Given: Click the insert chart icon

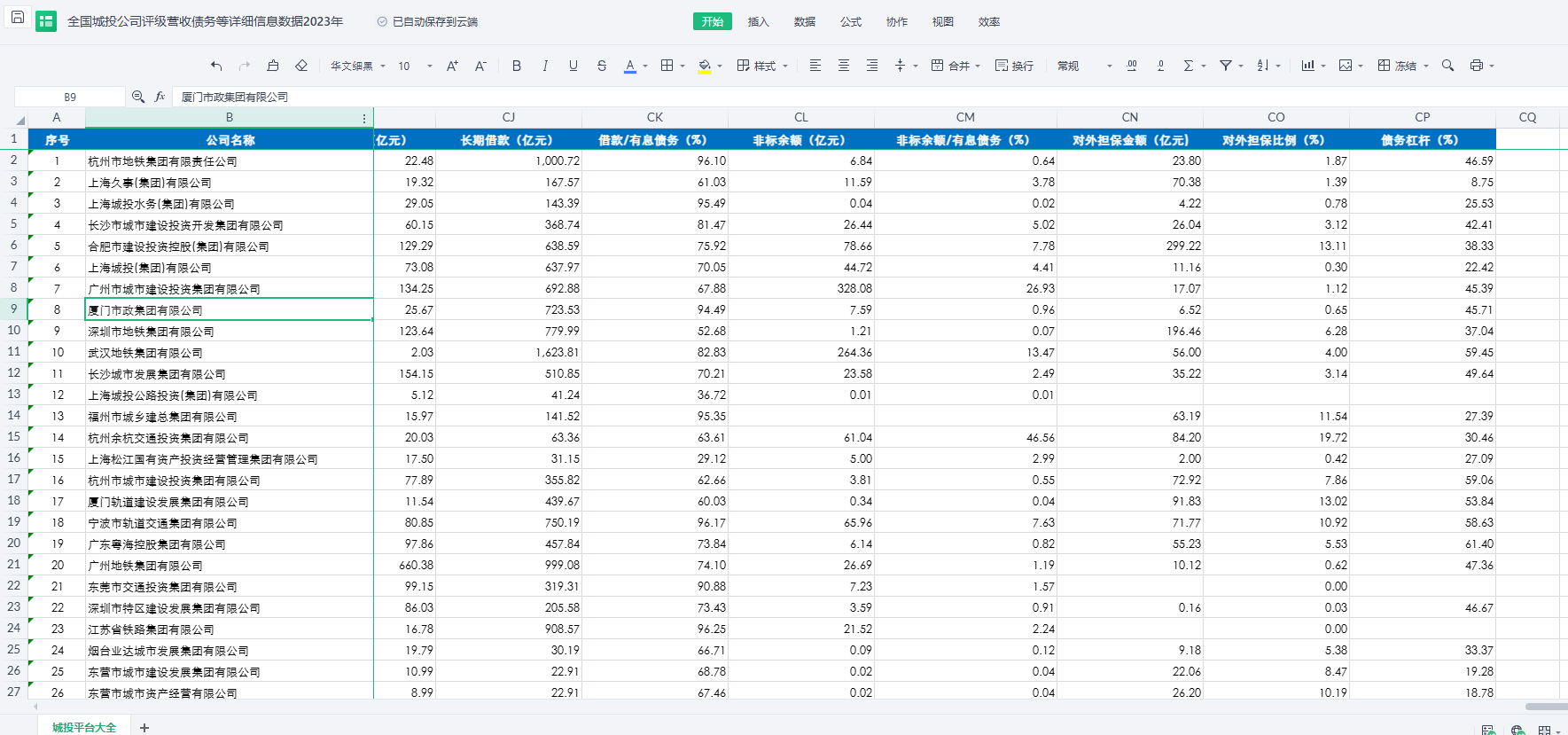Looking at the screenshot, I should (1307, 66).
